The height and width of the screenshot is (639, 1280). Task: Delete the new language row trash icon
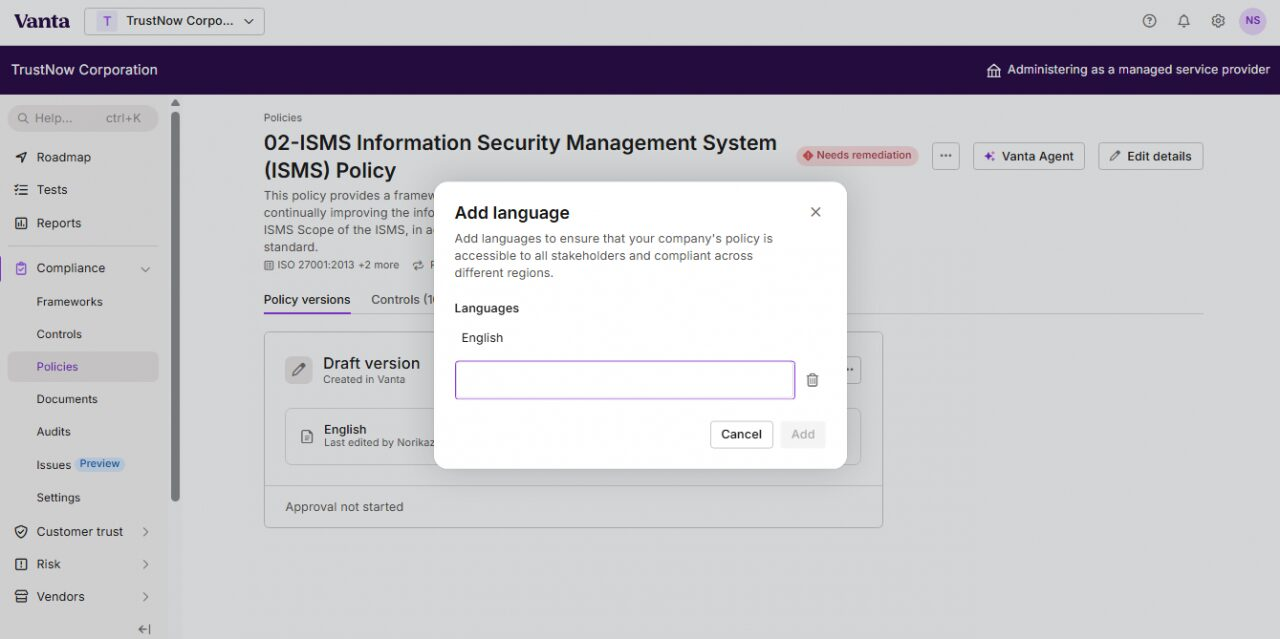[x=812, y=380]
